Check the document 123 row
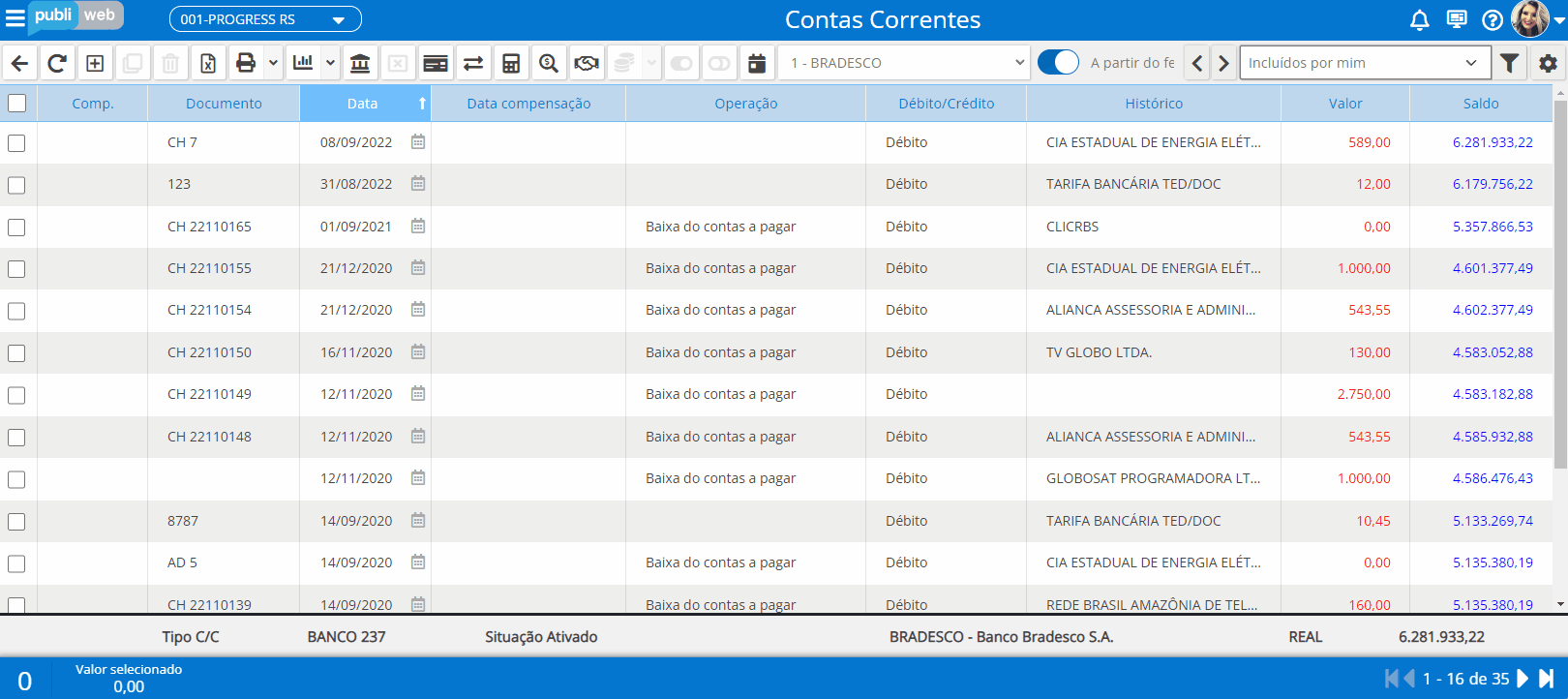The width and height of the screenshot is (1568, 699). point(16,185)
